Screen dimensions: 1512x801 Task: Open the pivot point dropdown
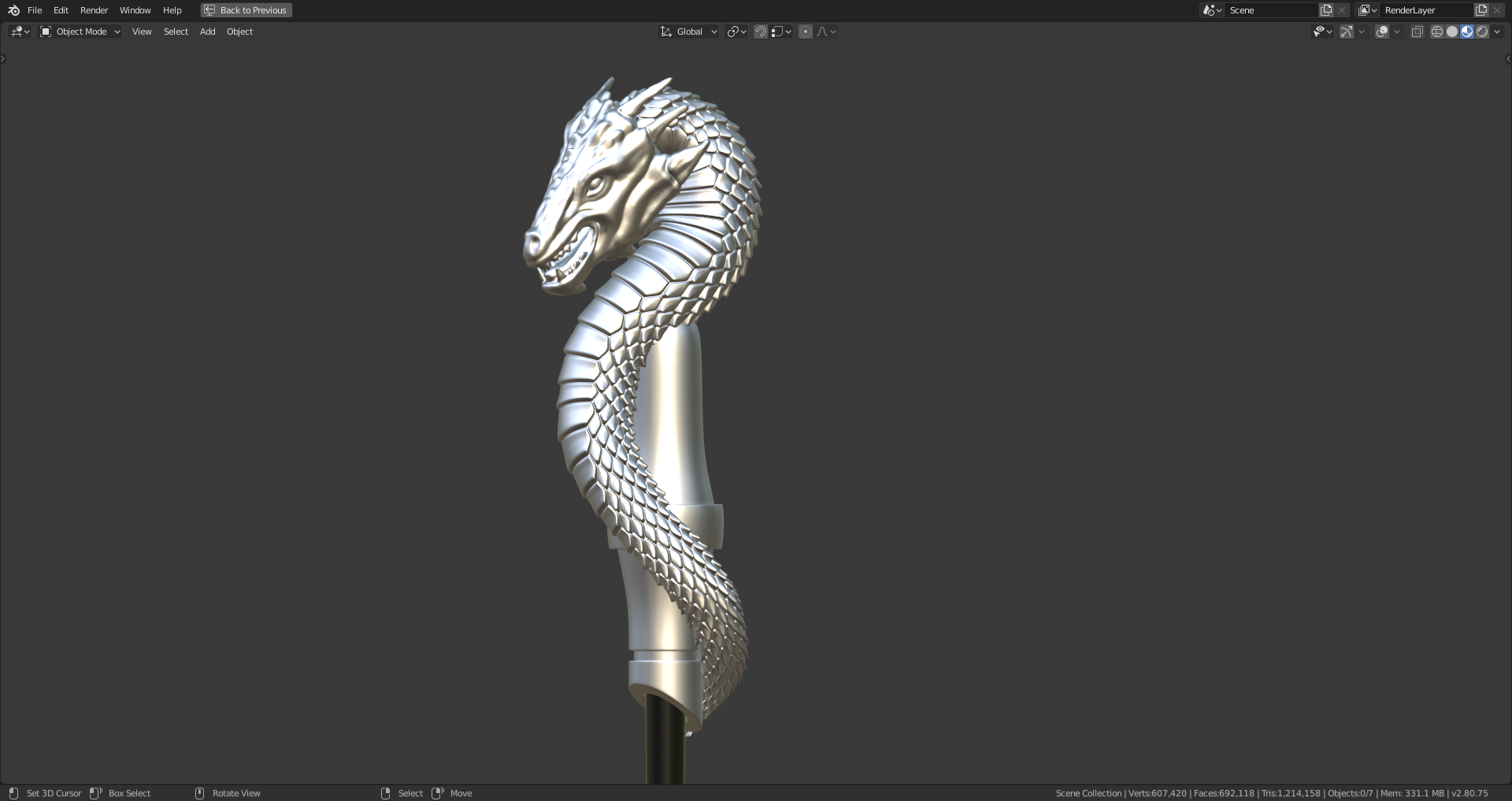736,32
